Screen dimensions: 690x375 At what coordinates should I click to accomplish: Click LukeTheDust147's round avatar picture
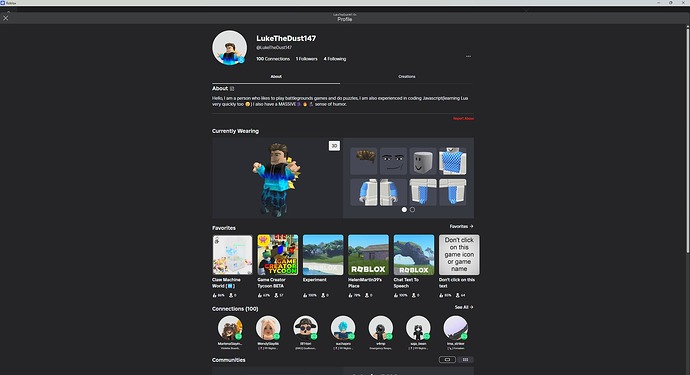[x=229, y=48]
